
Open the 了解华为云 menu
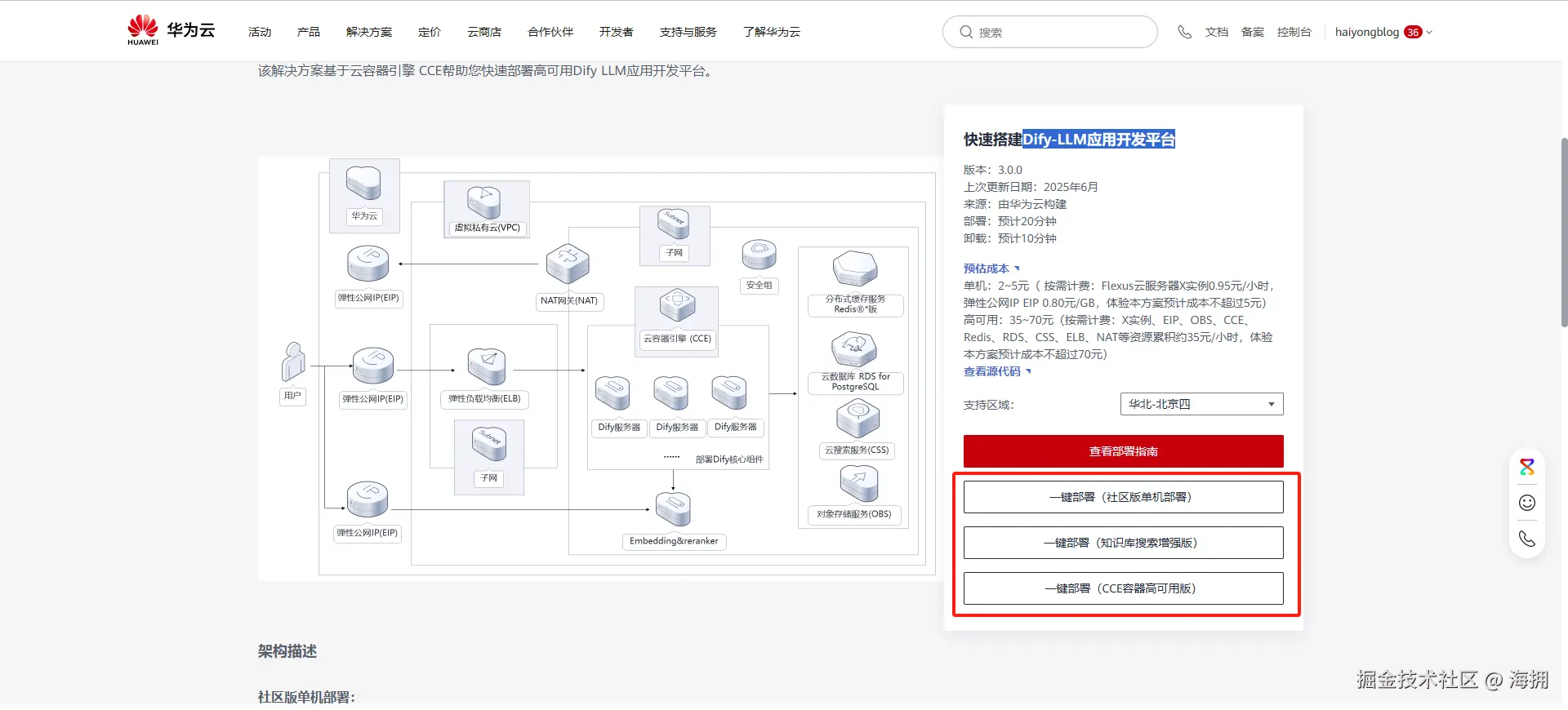[772, 32]
